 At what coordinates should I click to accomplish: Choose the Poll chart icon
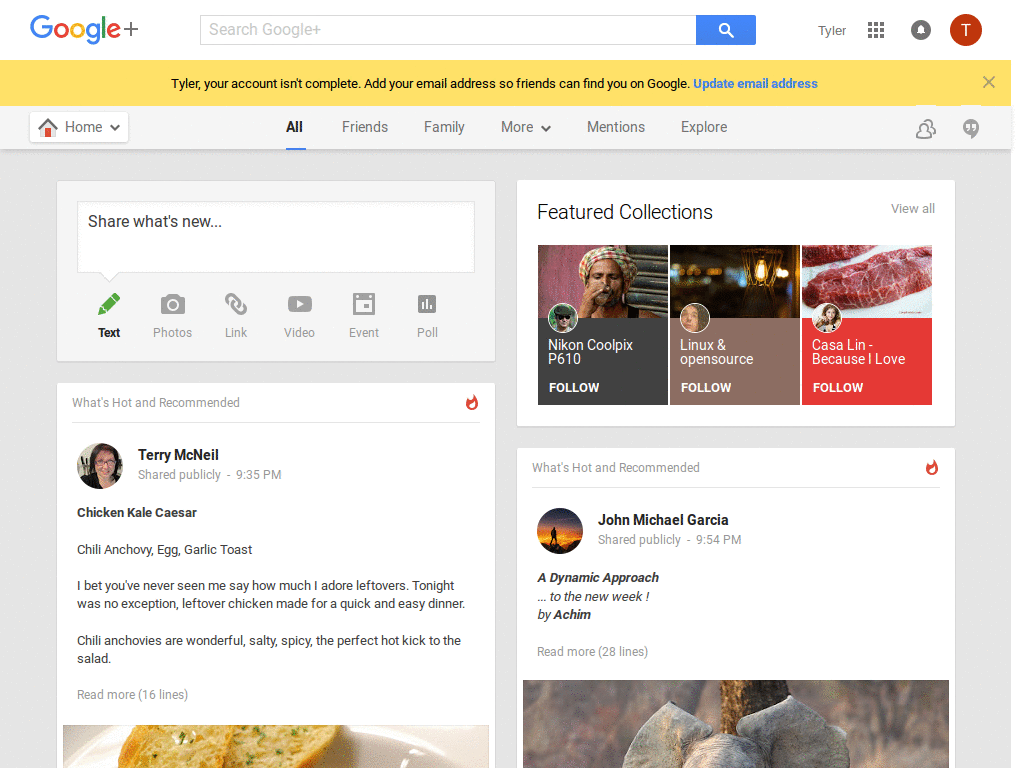(x=427, y=316)
